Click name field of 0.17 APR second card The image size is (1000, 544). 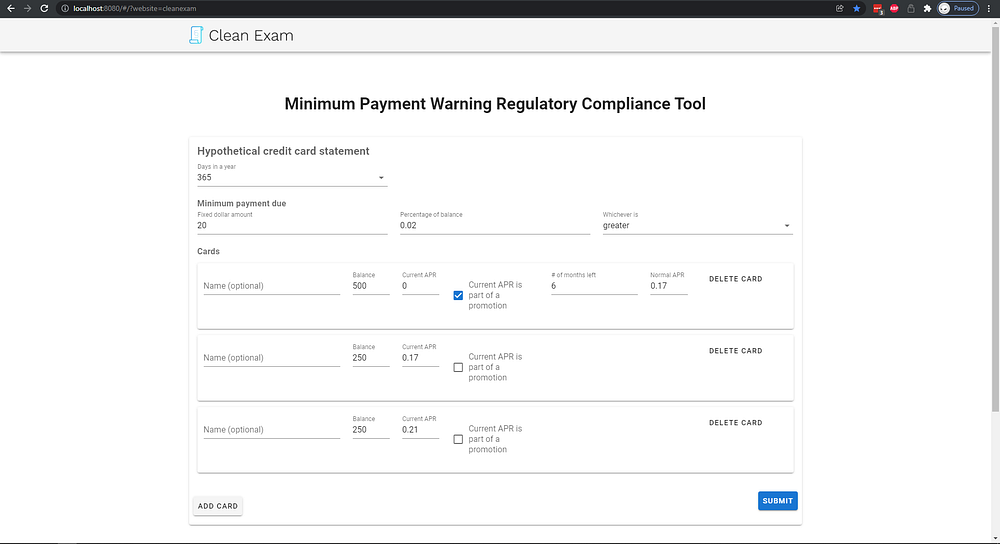click(x=272, y=358)
